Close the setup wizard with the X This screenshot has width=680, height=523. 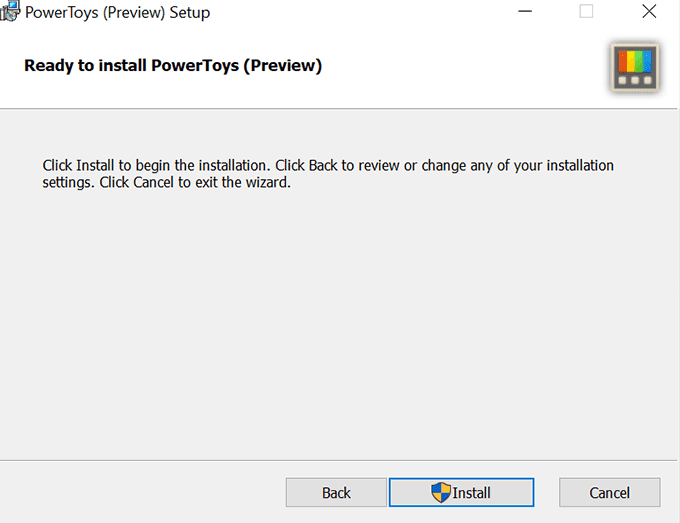(x=647, y=12)
